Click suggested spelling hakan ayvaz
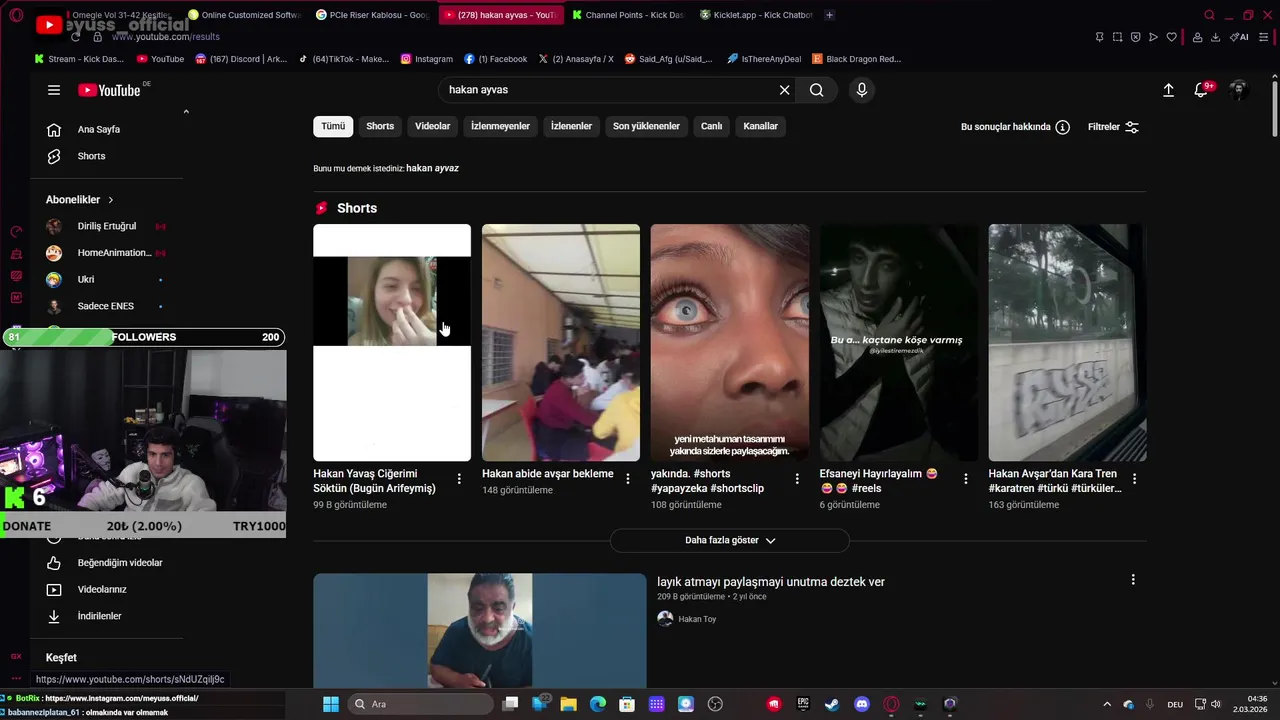The height and width of the screenshot is (720, 1280). coord(432,168)
